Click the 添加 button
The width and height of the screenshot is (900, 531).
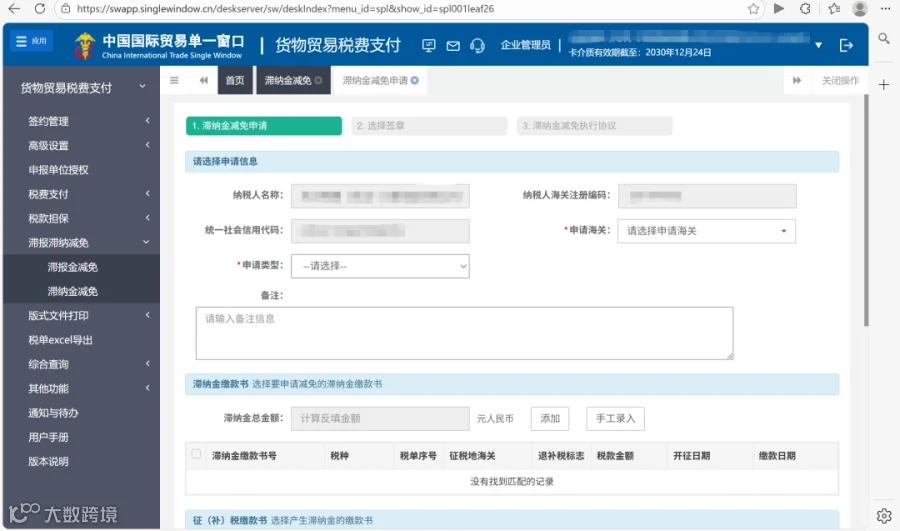(x=549, y=418)
